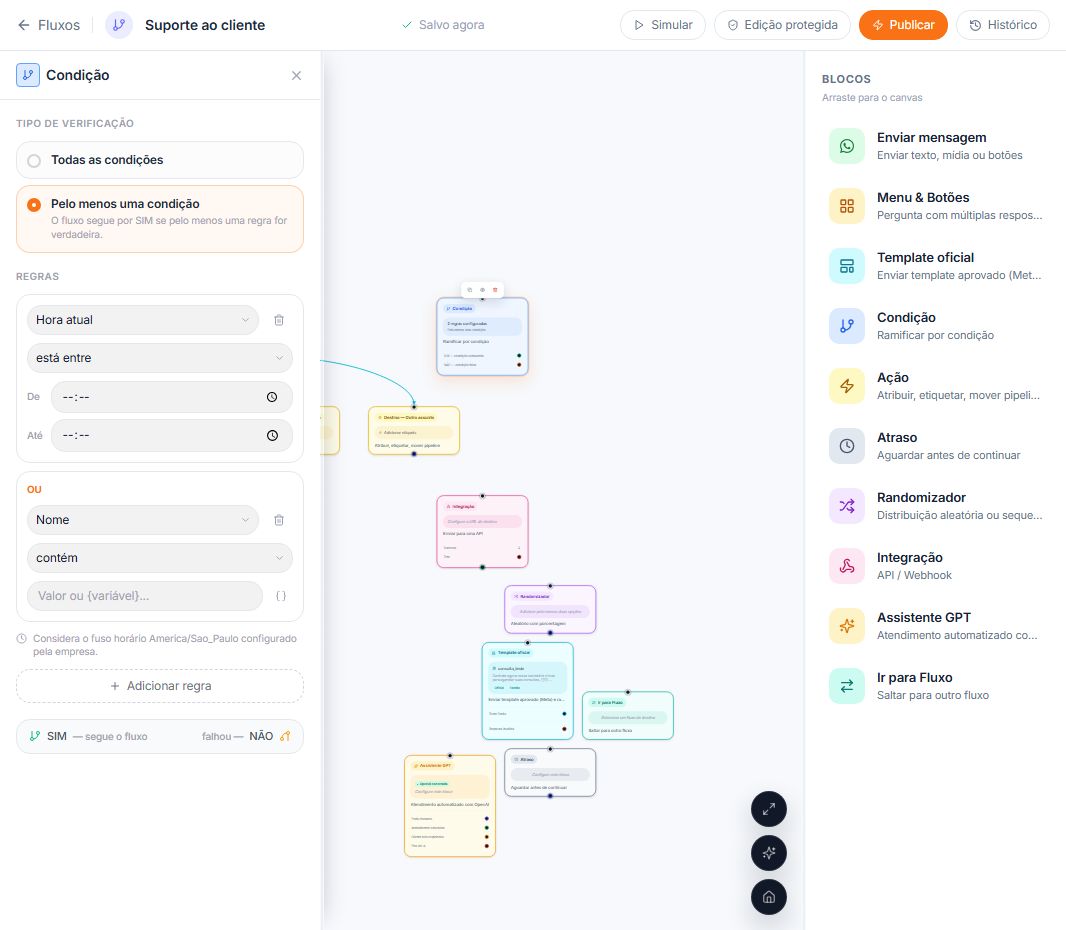Click the Até time input field

coord(171,435)
